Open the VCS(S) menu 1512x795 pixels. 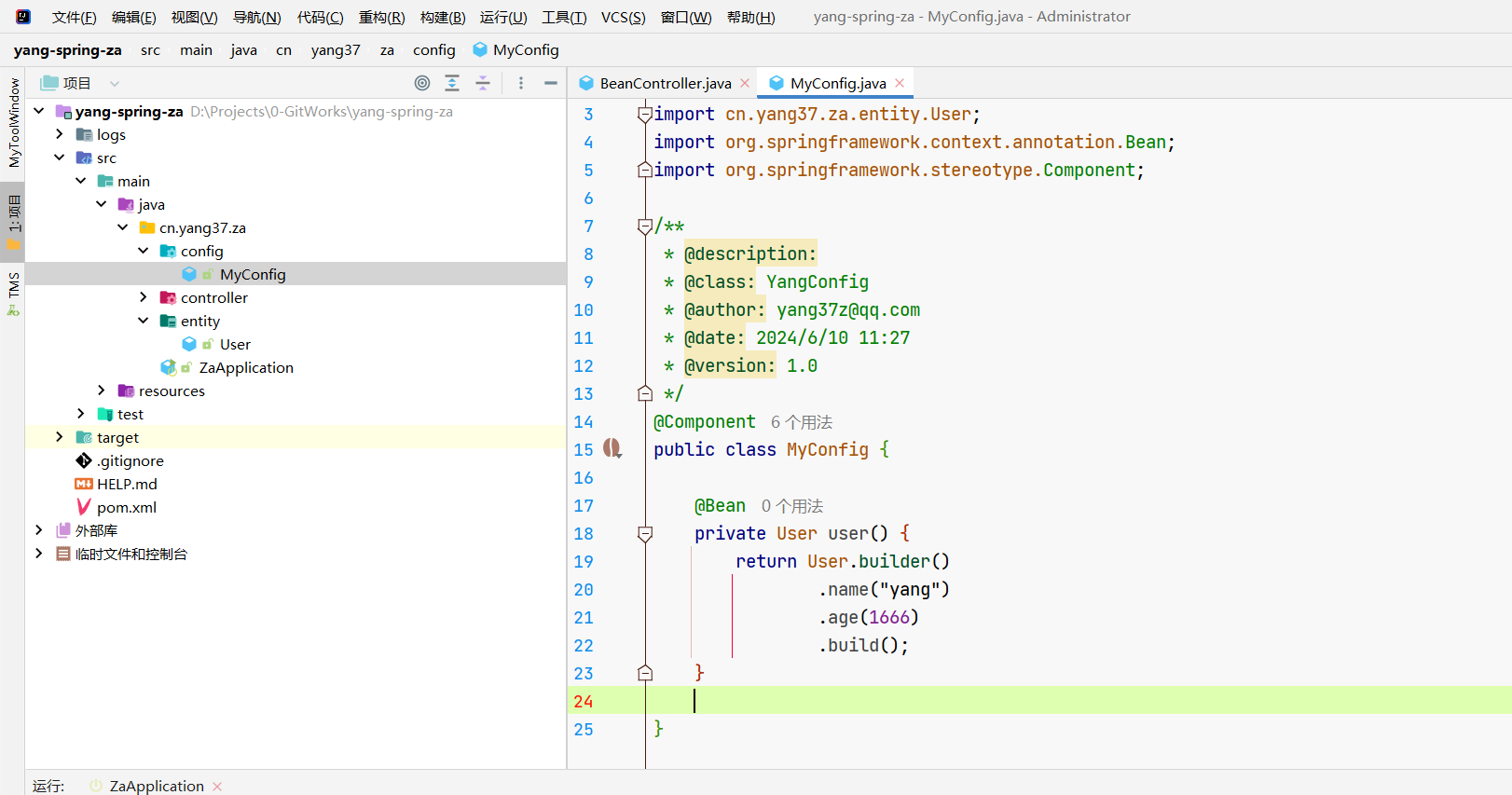click(623, 17)
